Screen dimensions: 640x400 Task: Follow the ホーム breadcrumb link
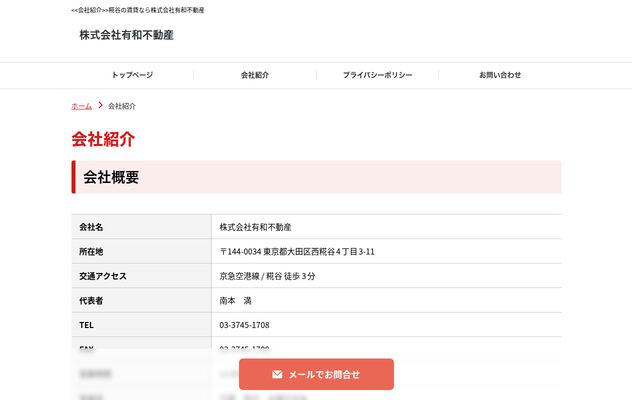pyautogui.click(x=82, y=106)
